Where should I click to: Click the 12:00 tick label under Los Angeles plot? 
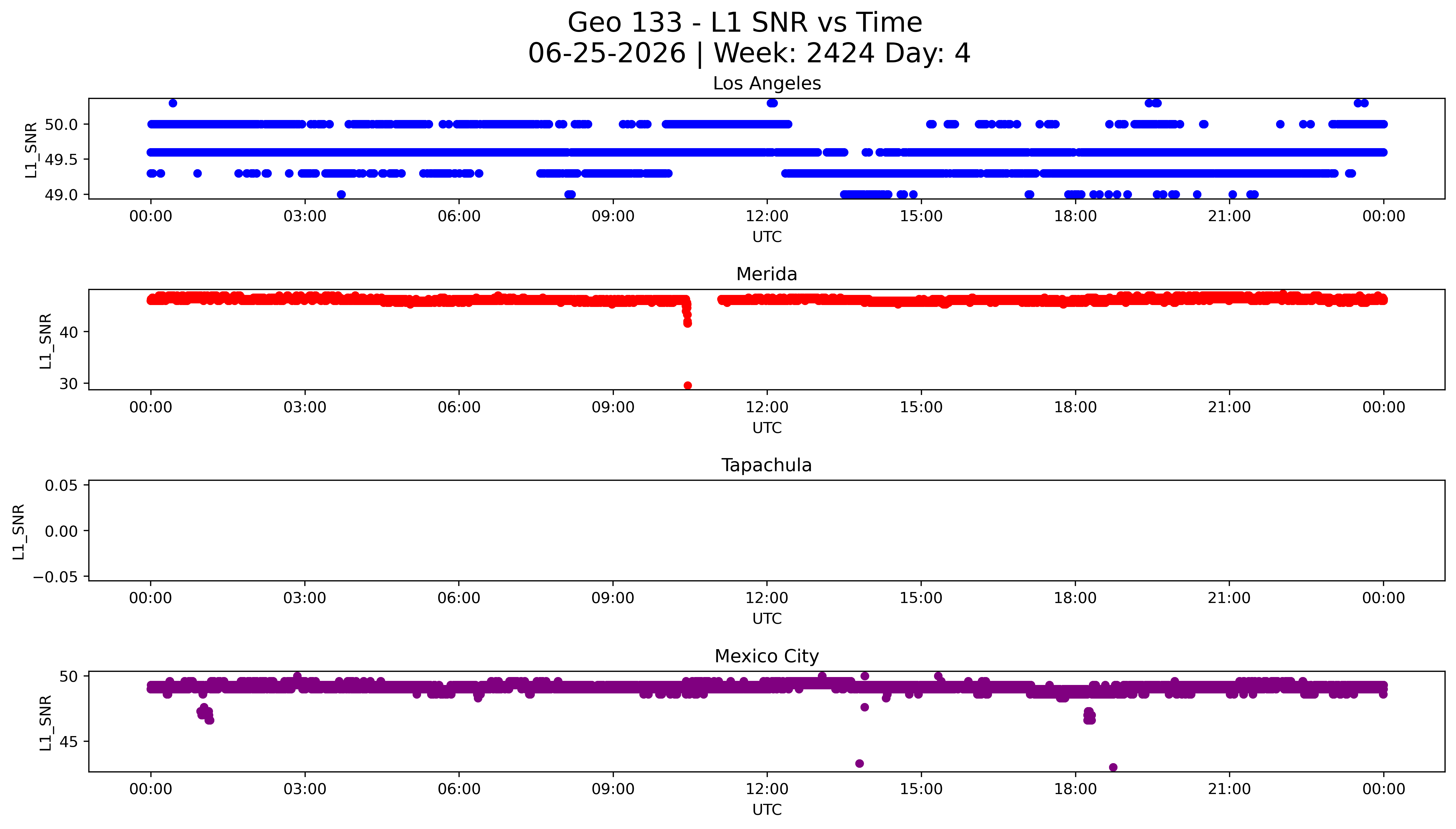(x=767, y=216)
